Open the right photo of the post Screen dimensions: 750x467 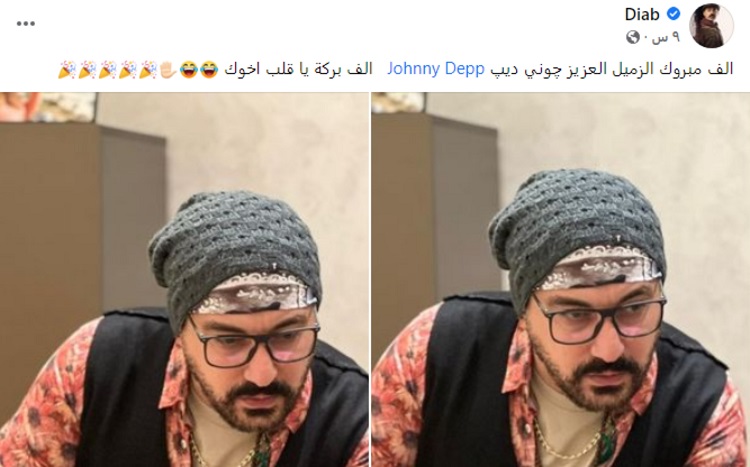tap(561, 279)
